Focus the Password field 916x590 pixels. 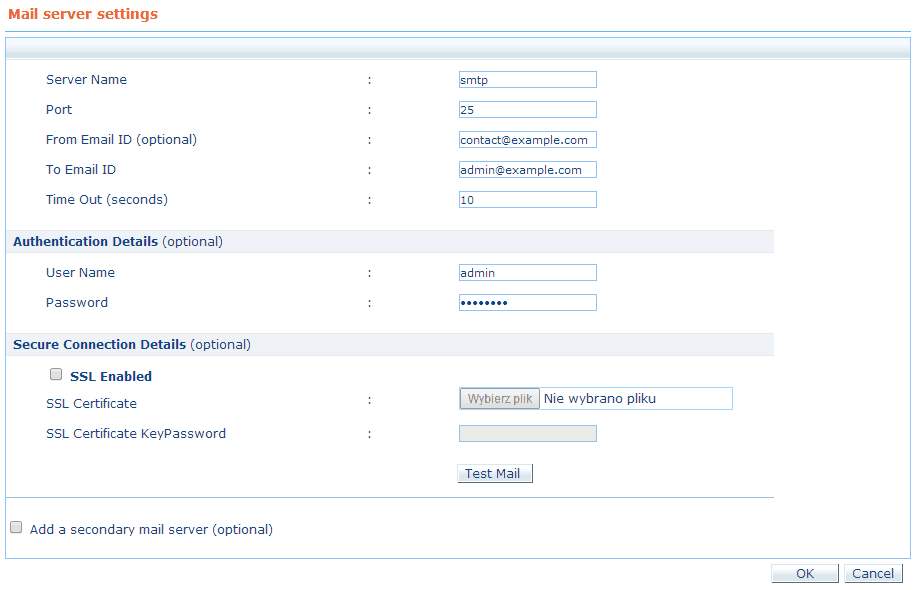pyautogui.click(x=528, y=302)
